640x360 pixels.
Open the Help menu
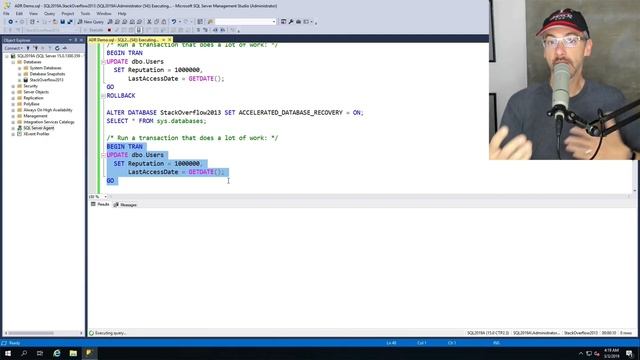[122, 13]
